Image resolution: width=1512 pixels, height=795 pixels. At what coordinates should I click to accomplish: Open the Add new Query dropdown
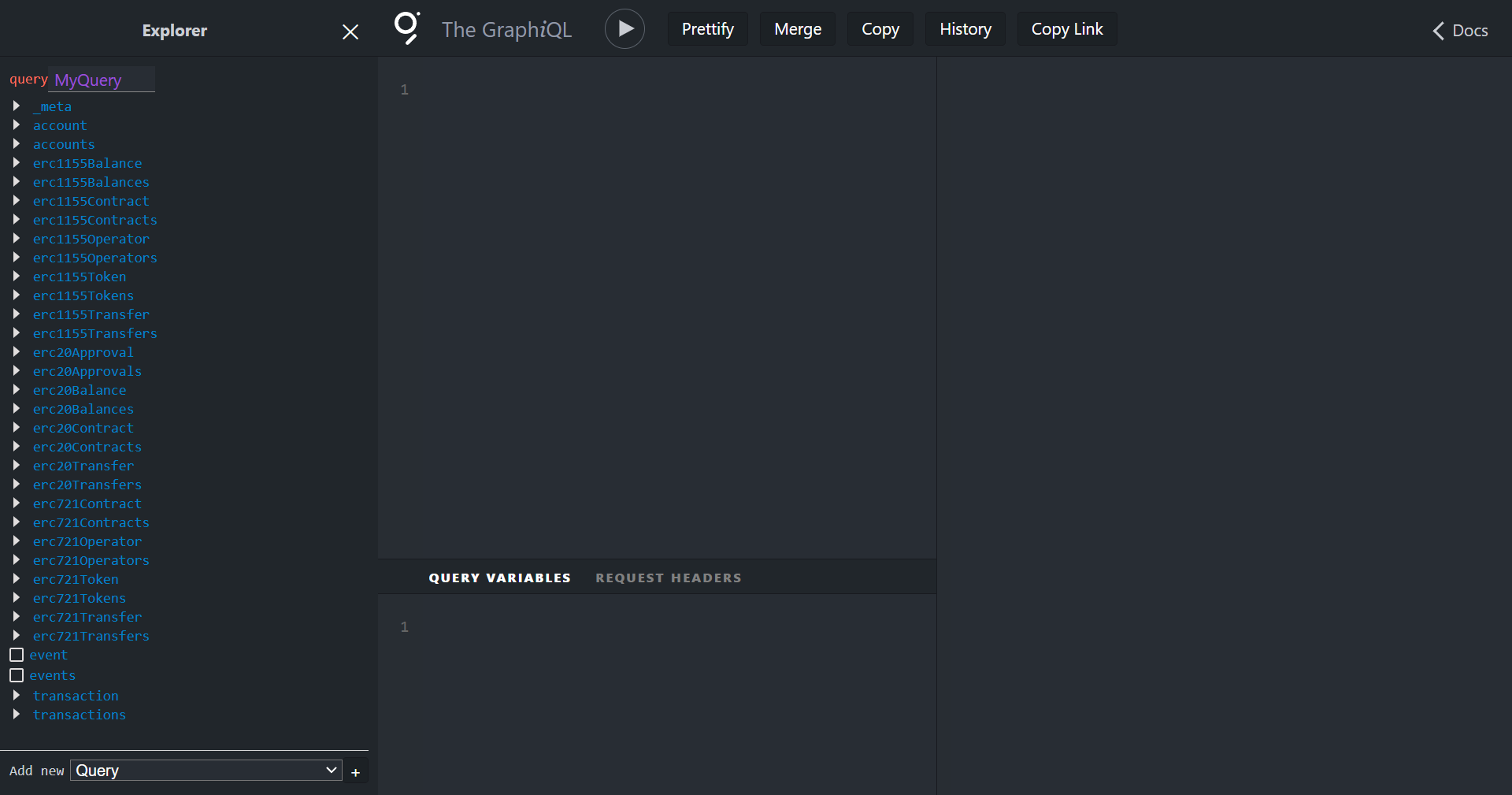click(206, 771)
